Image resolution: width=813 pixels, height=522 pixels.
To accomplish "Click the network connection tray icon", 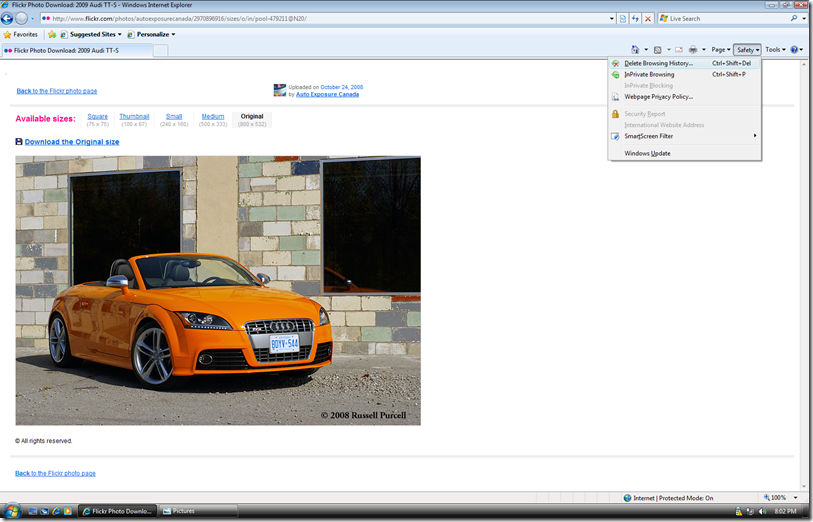I will pos(750,512).
